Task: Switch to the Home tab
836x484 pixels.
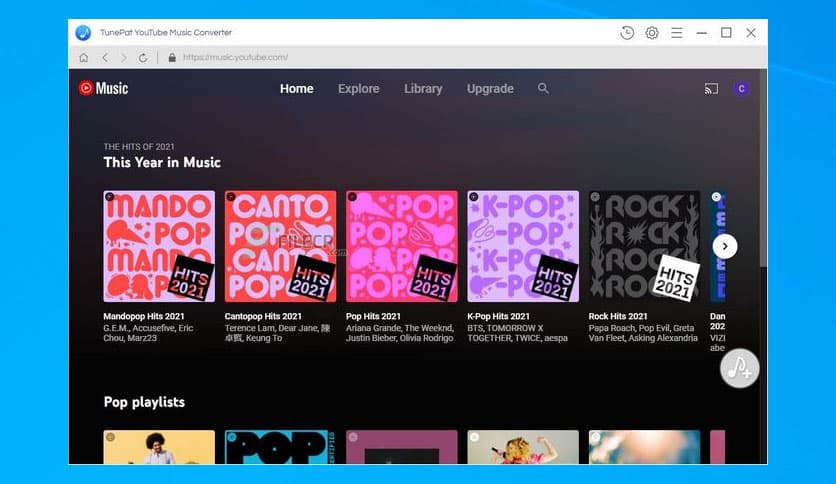Action: pyautogui.click(x=296, y=88)
